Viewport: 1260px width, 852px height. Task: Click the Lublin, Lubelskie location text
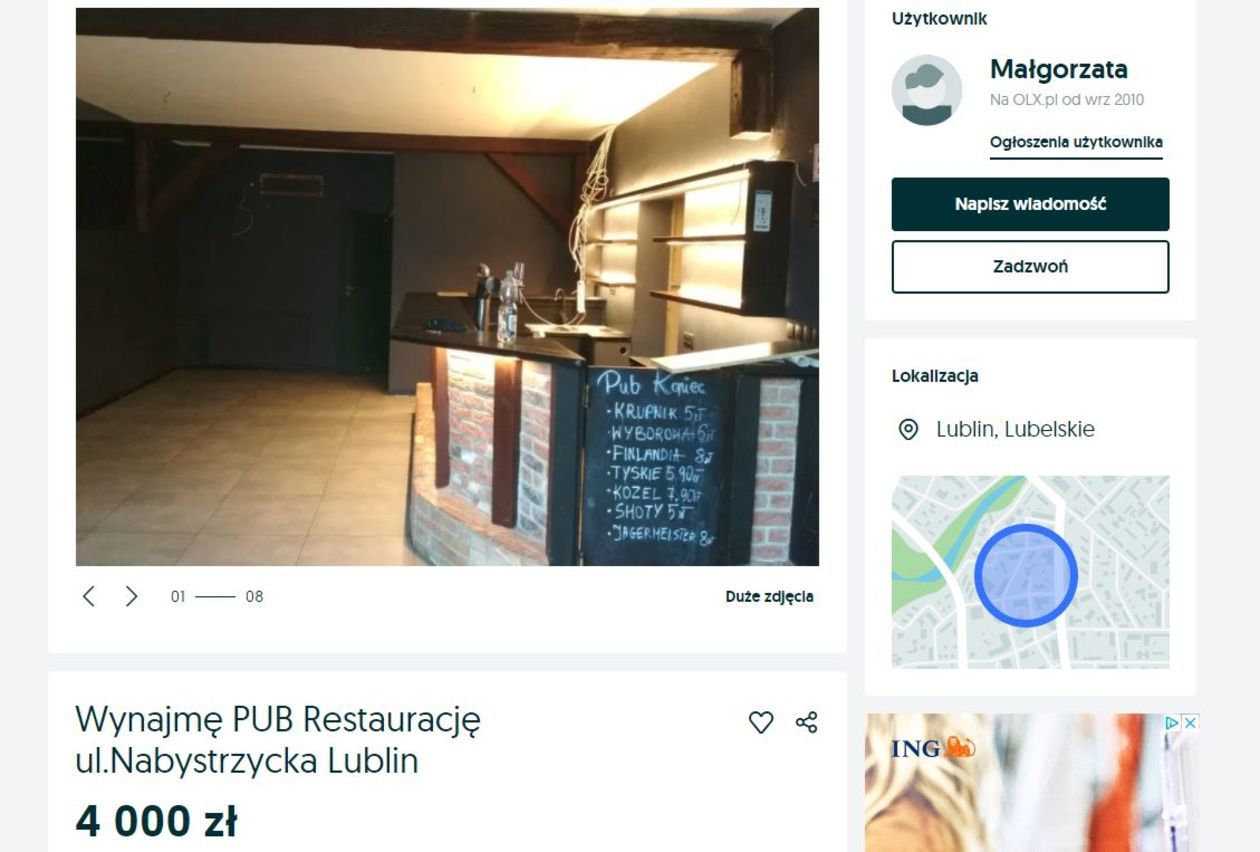pyautogui.click(x=1015, y=429)
